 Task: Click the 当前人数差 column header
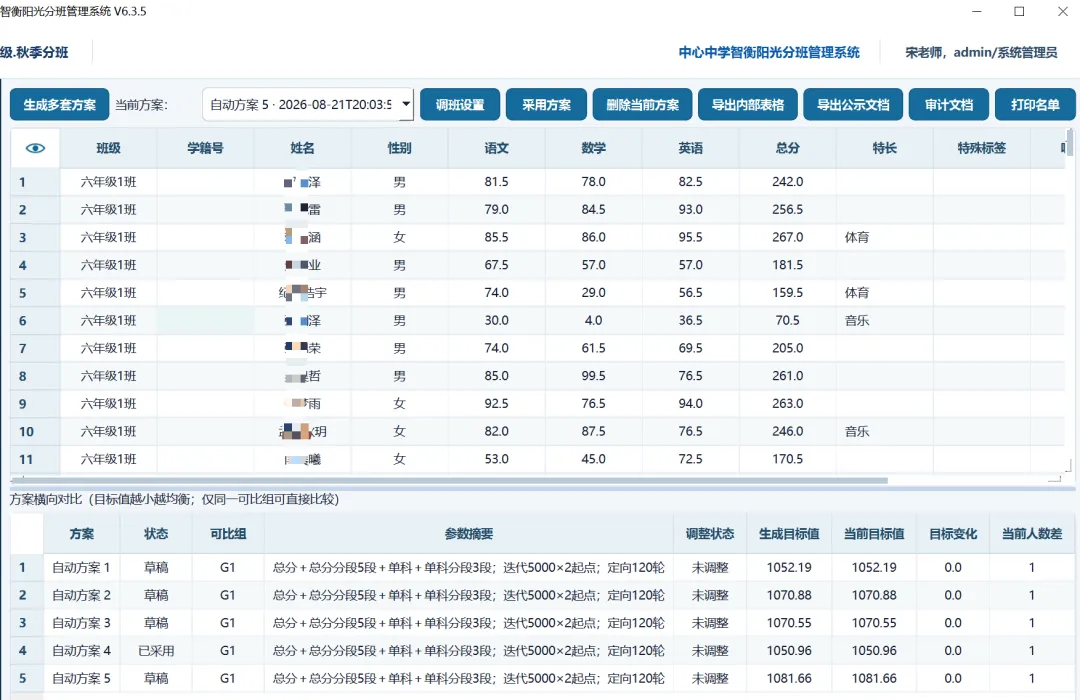click(1032, 534)
